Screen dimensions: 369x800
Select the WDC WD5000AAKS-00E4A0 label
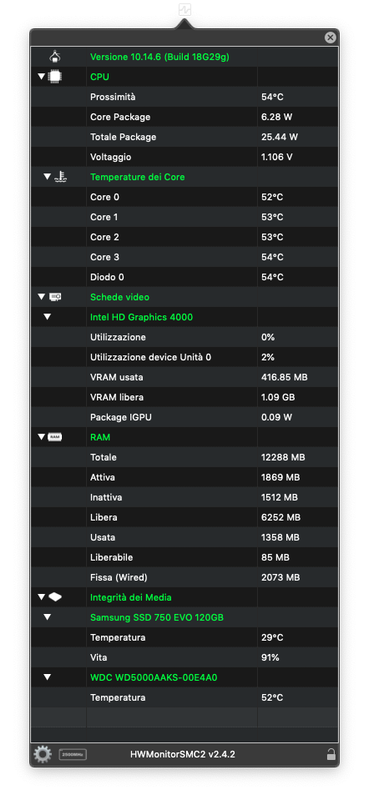pyautogui.click(x=154, y=677)
